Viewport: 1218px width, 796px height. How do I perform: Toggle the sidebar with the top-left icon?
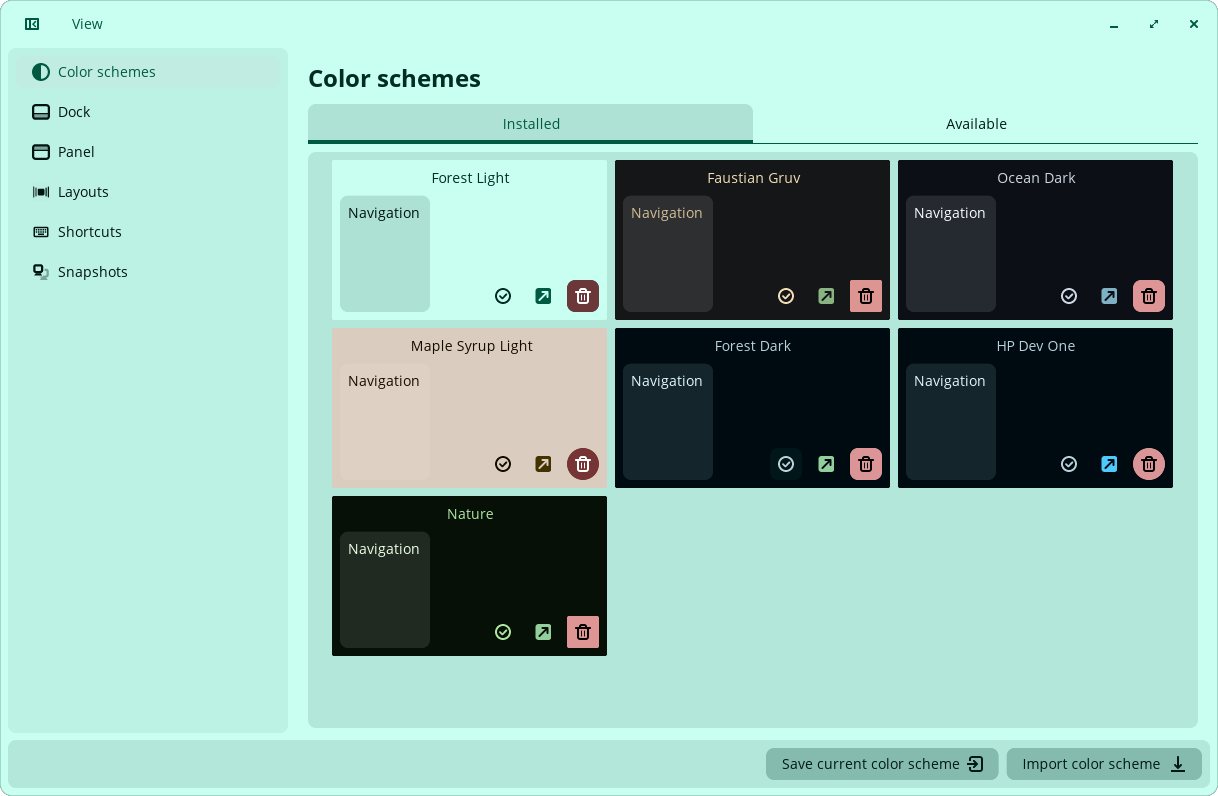click(32, 24)
